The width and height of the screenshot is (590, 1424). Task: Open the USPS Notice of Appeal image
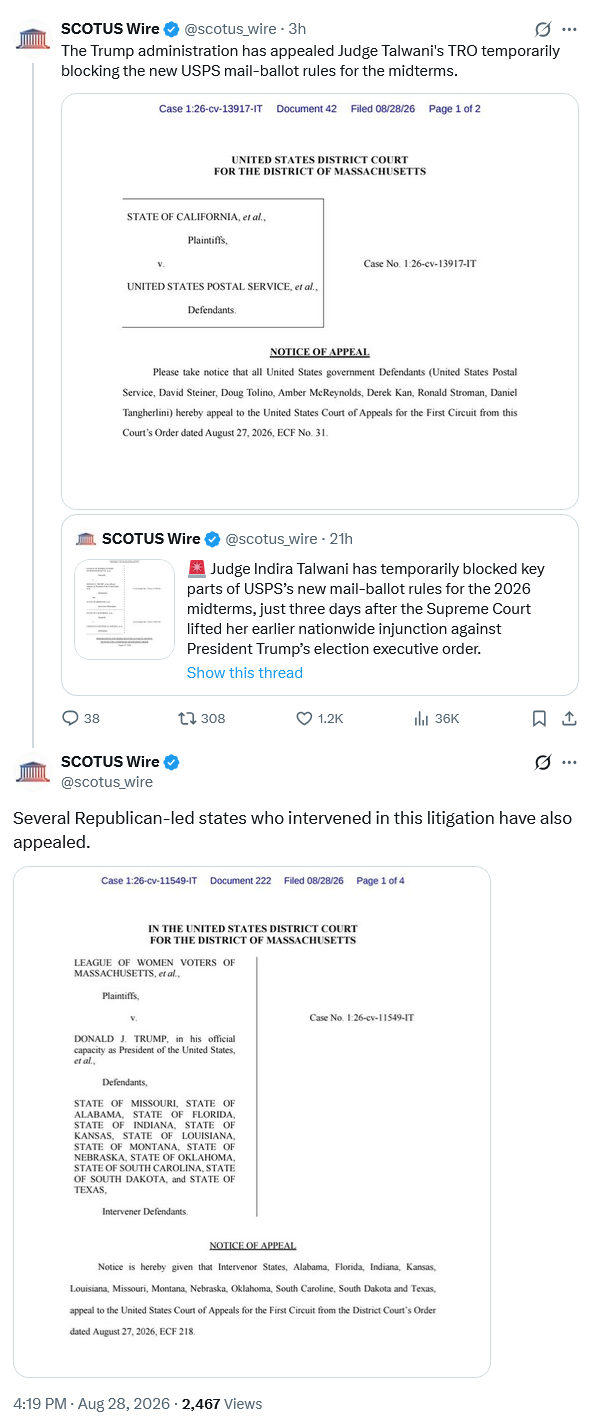(320, 301)
